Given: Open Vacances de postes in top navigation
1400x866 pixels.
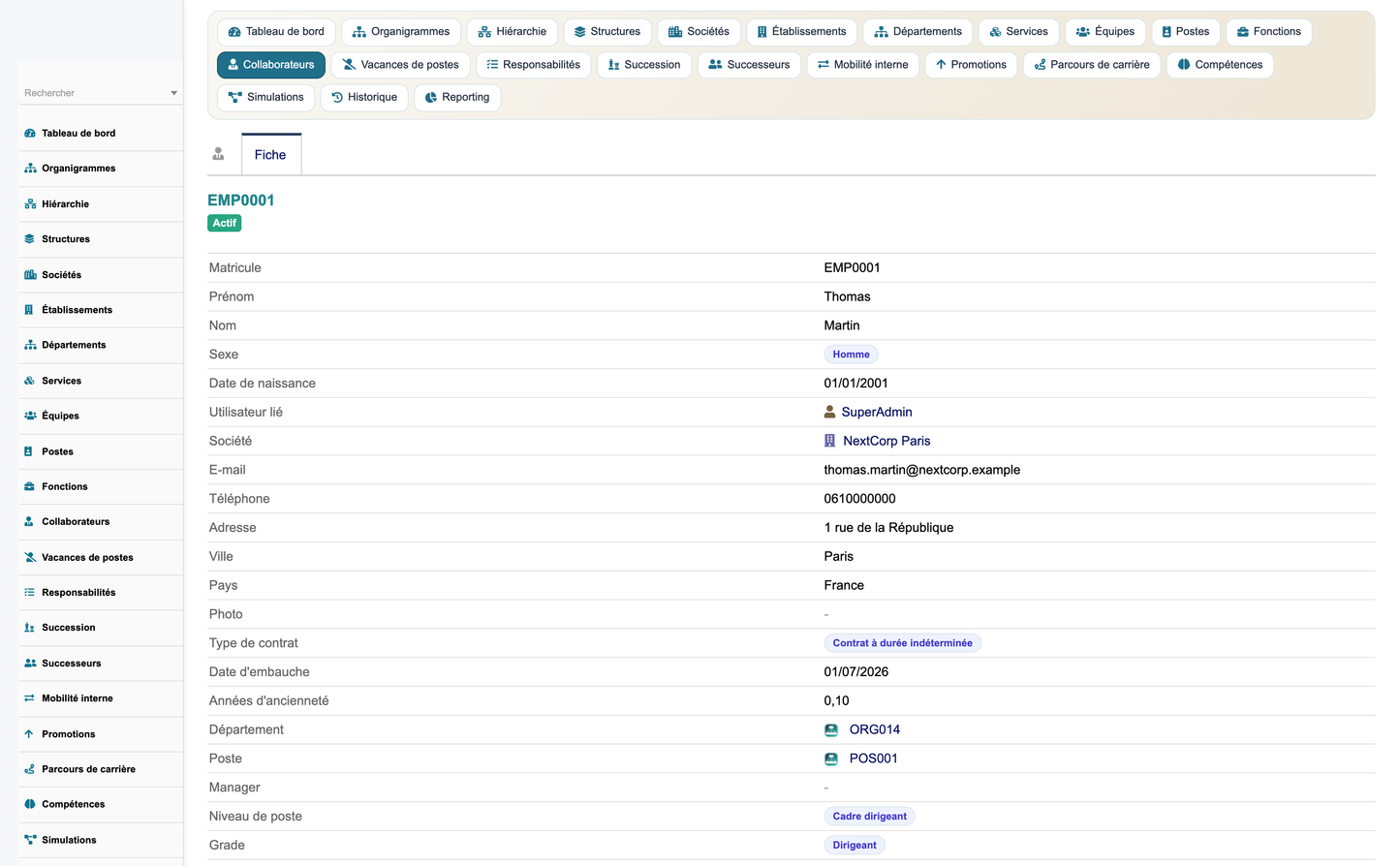Looking at the screenshot, I should [401, 65].
